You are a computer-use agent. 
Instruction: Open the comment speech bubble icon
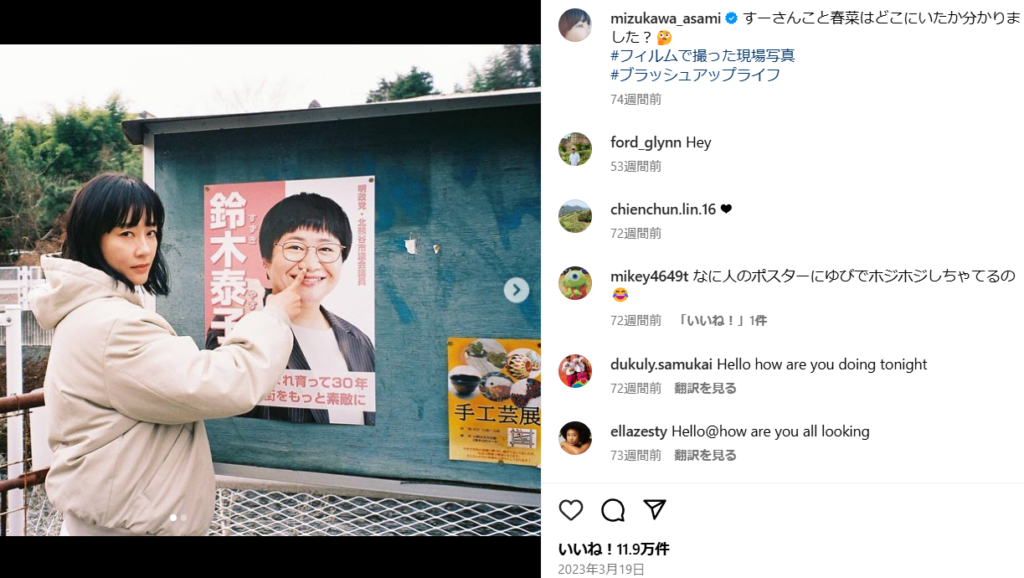(613, 510)
